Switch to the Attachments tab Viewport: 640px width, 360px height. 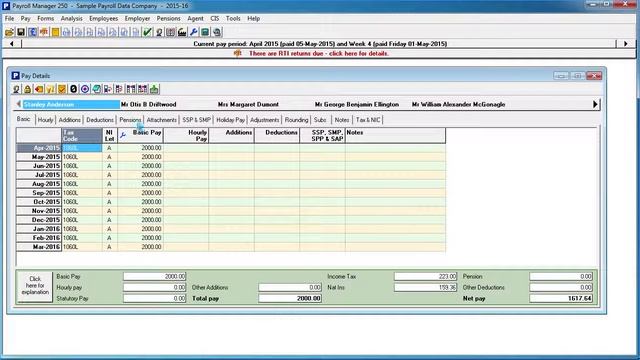(x=162, y=120)
